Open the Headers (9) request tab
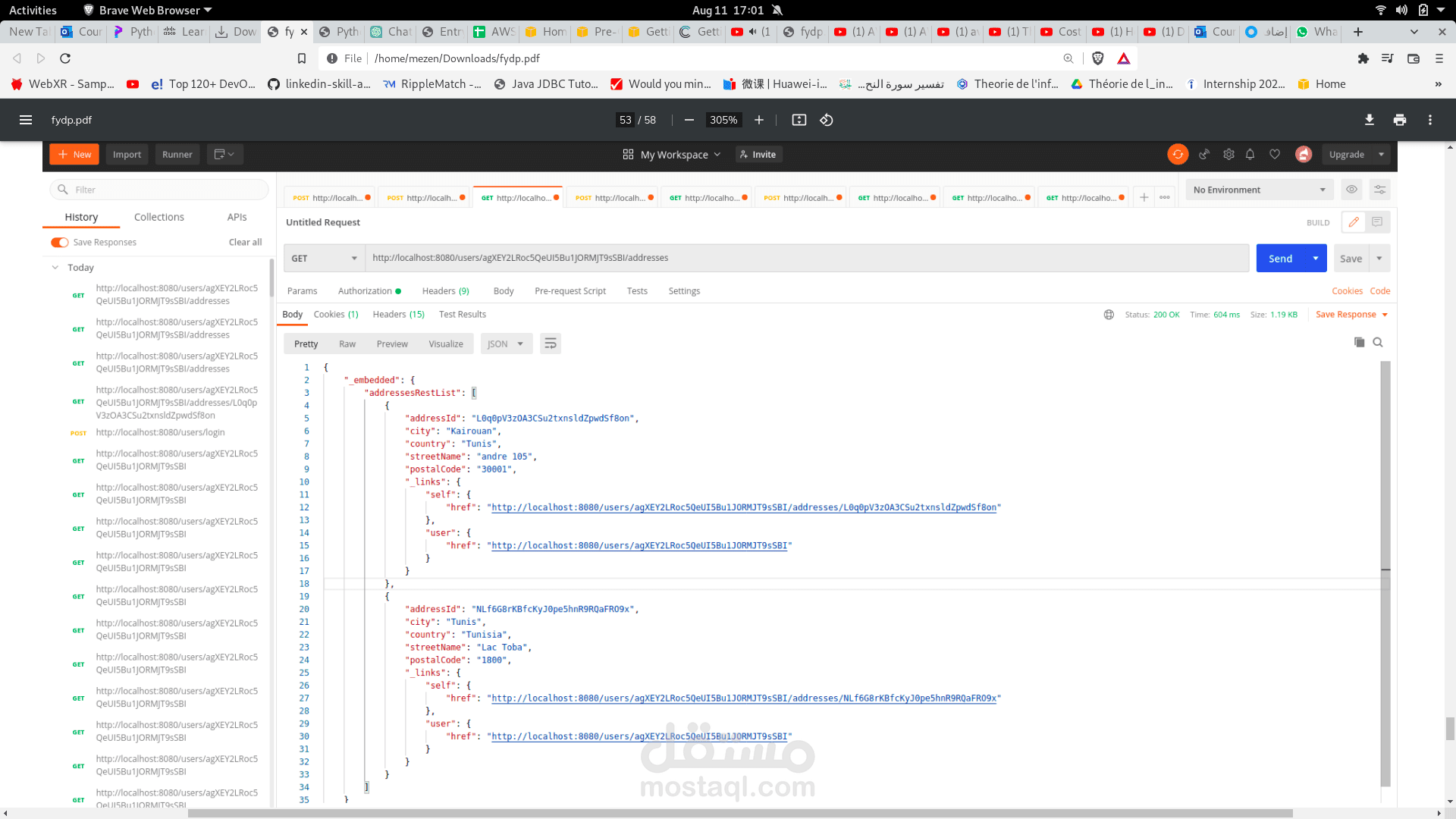Image resolution: width=1456 pixels, height=819 pixels. [x=445, y=291]
